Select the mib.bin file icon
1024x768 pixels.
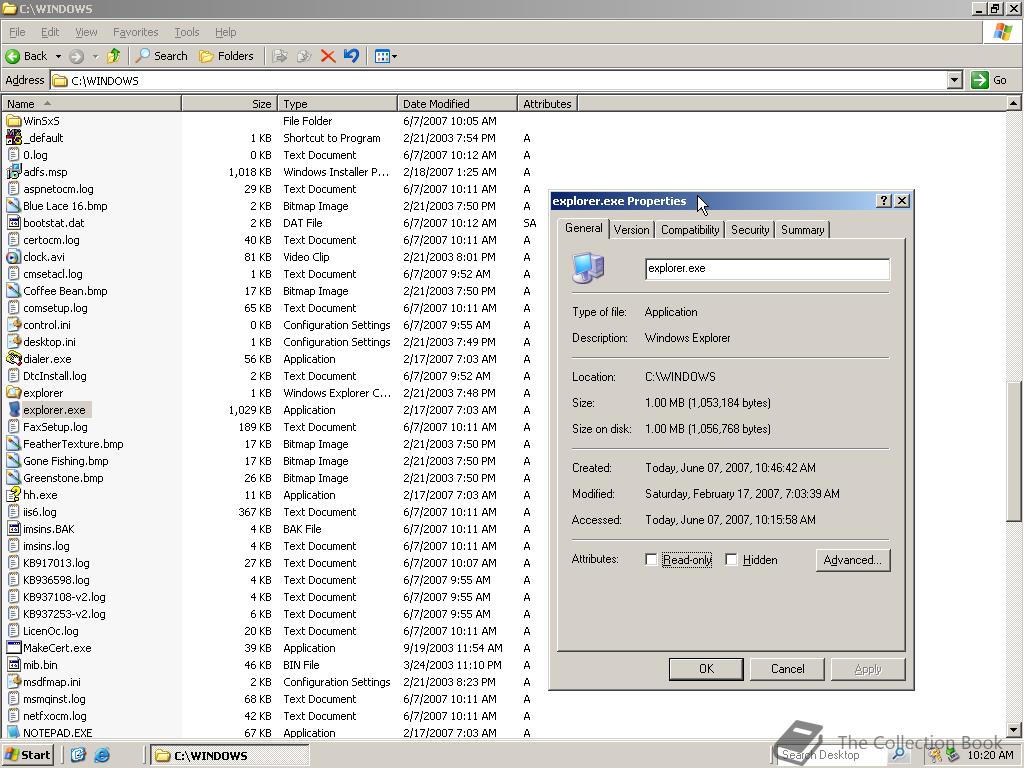coord(14,664)
